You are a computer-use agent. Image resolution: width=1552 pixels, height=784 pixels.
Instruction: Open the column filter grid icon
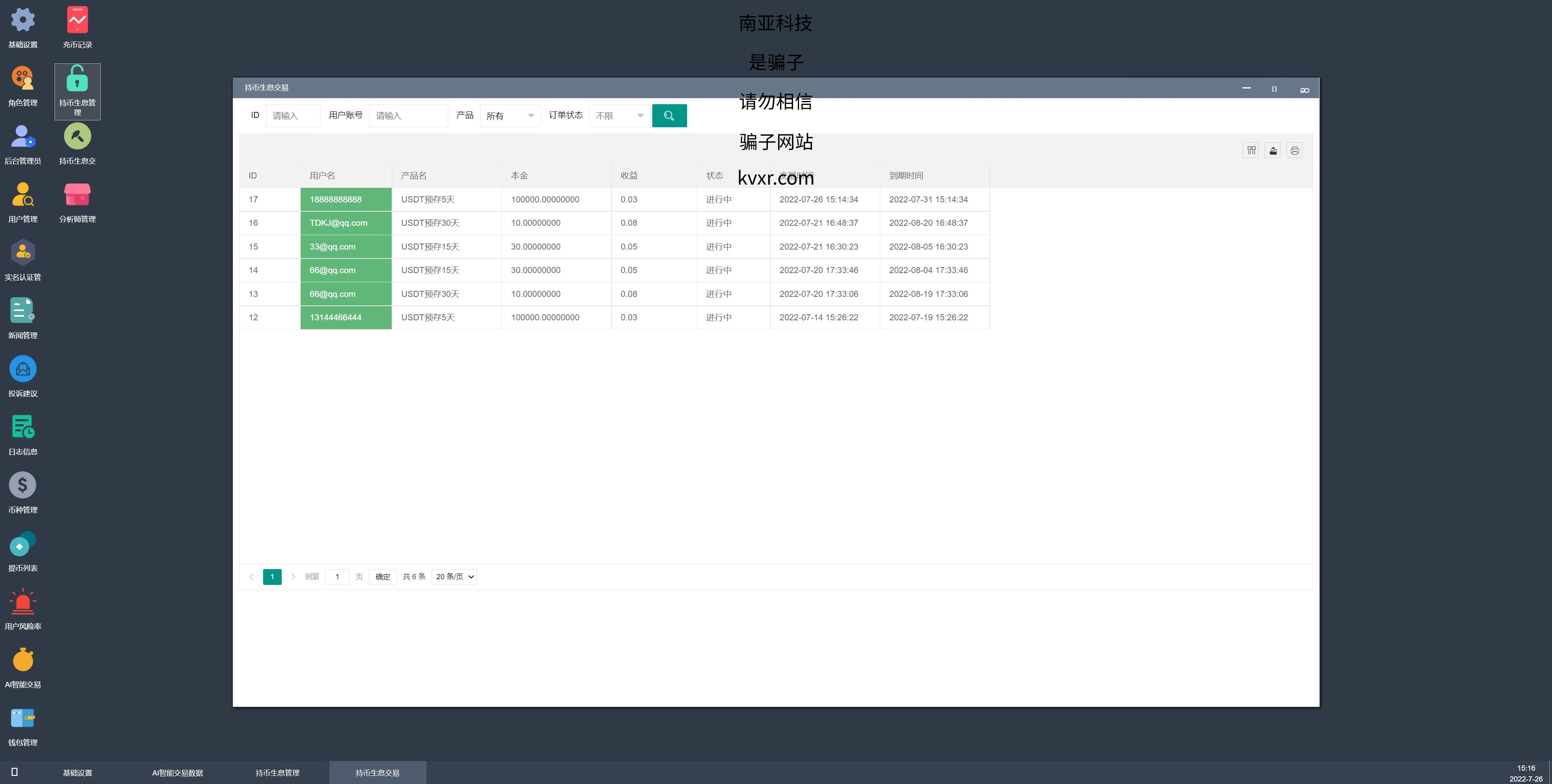coord(1251,151)
